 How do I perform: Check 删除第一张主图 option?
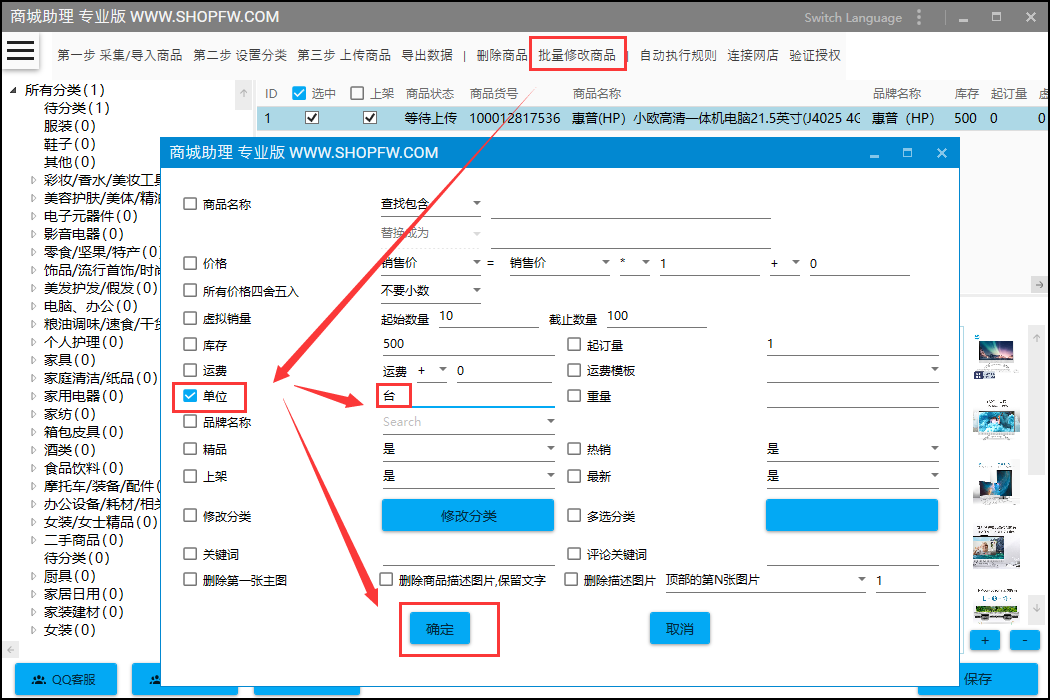tap(190, 580)
